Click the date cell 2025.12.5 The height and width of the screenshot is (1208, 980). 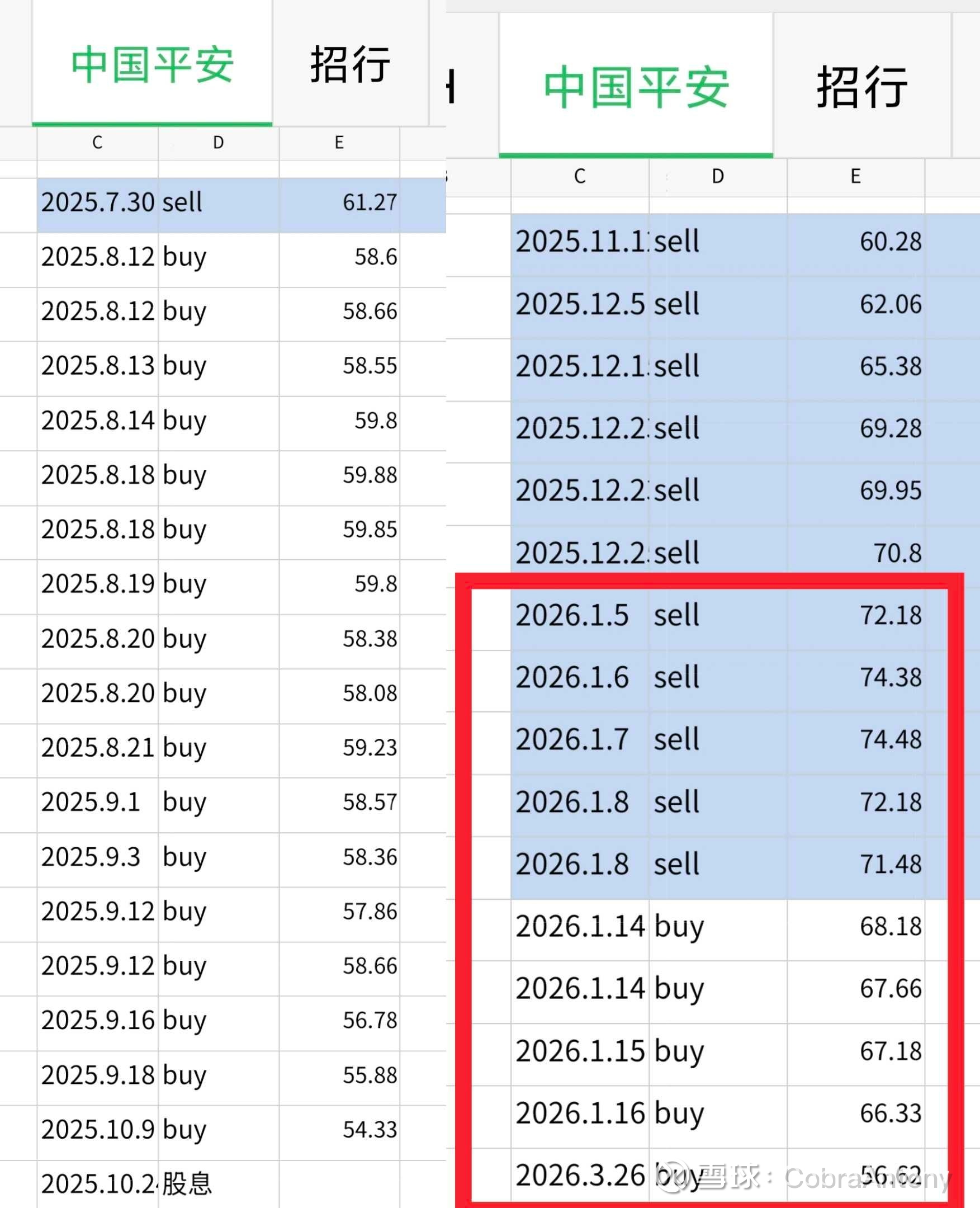580,307
